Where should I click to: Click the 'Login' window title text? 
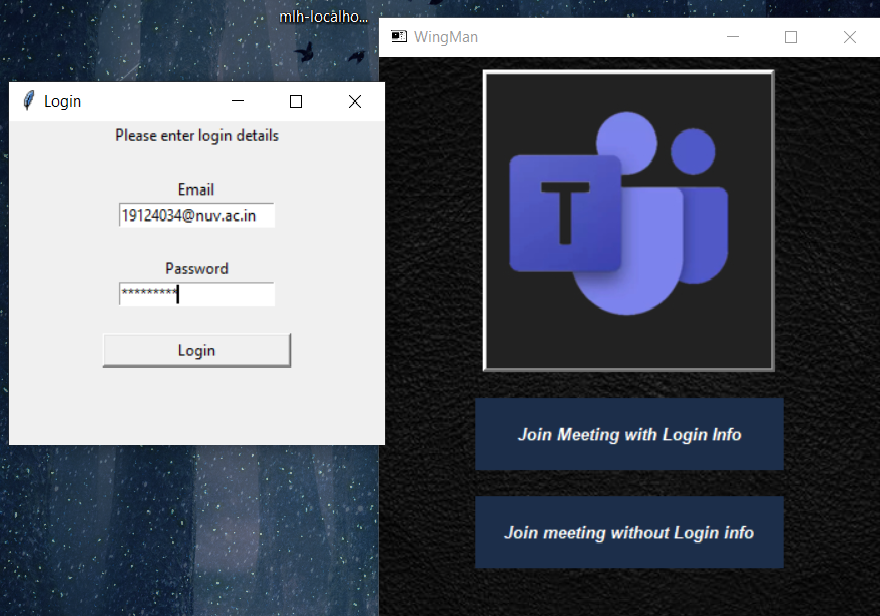(x=62, y=102)
